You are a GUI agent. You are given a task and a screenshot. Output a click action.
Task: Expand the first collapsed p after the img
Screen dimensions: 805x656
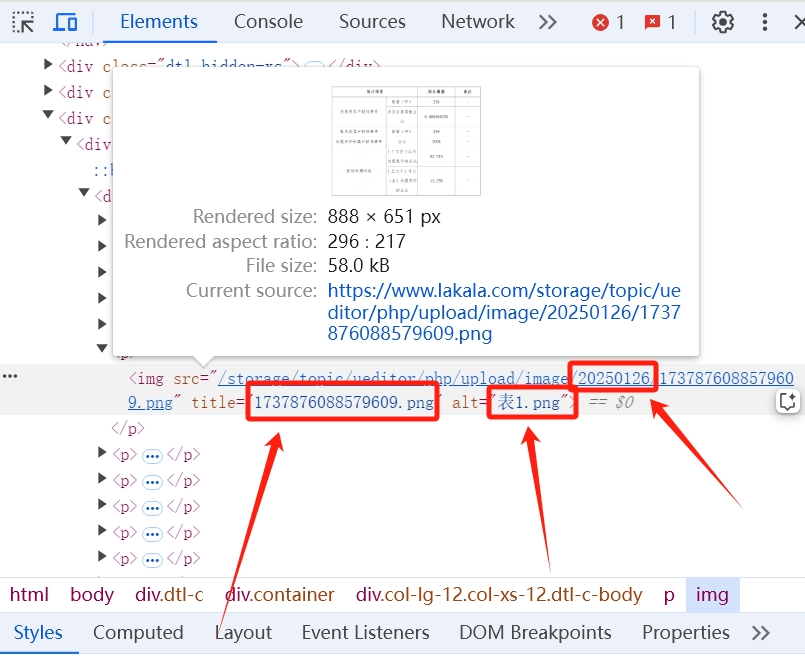coord(102,452)
